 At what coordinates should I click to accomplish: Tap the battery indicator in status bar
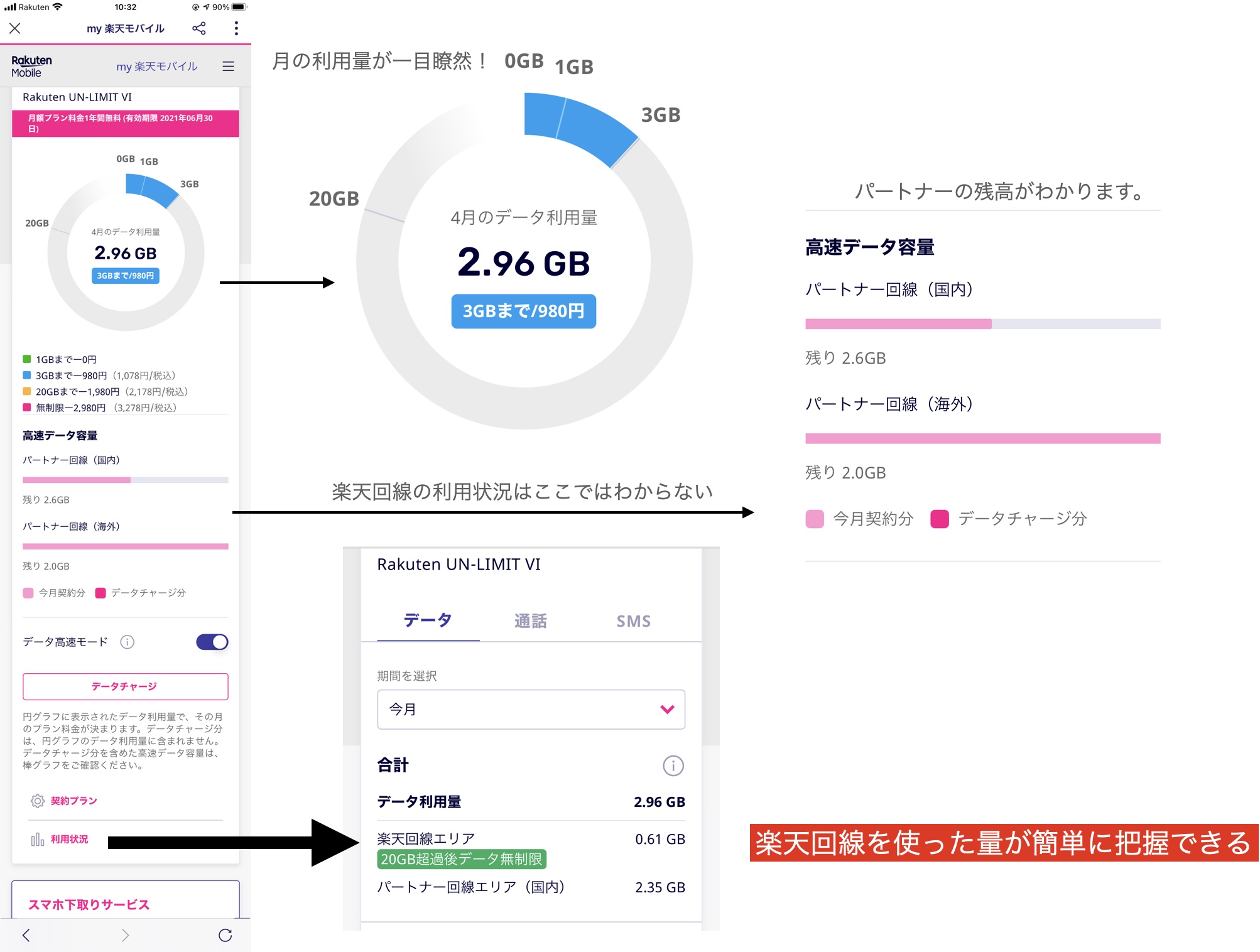(239, 7)
